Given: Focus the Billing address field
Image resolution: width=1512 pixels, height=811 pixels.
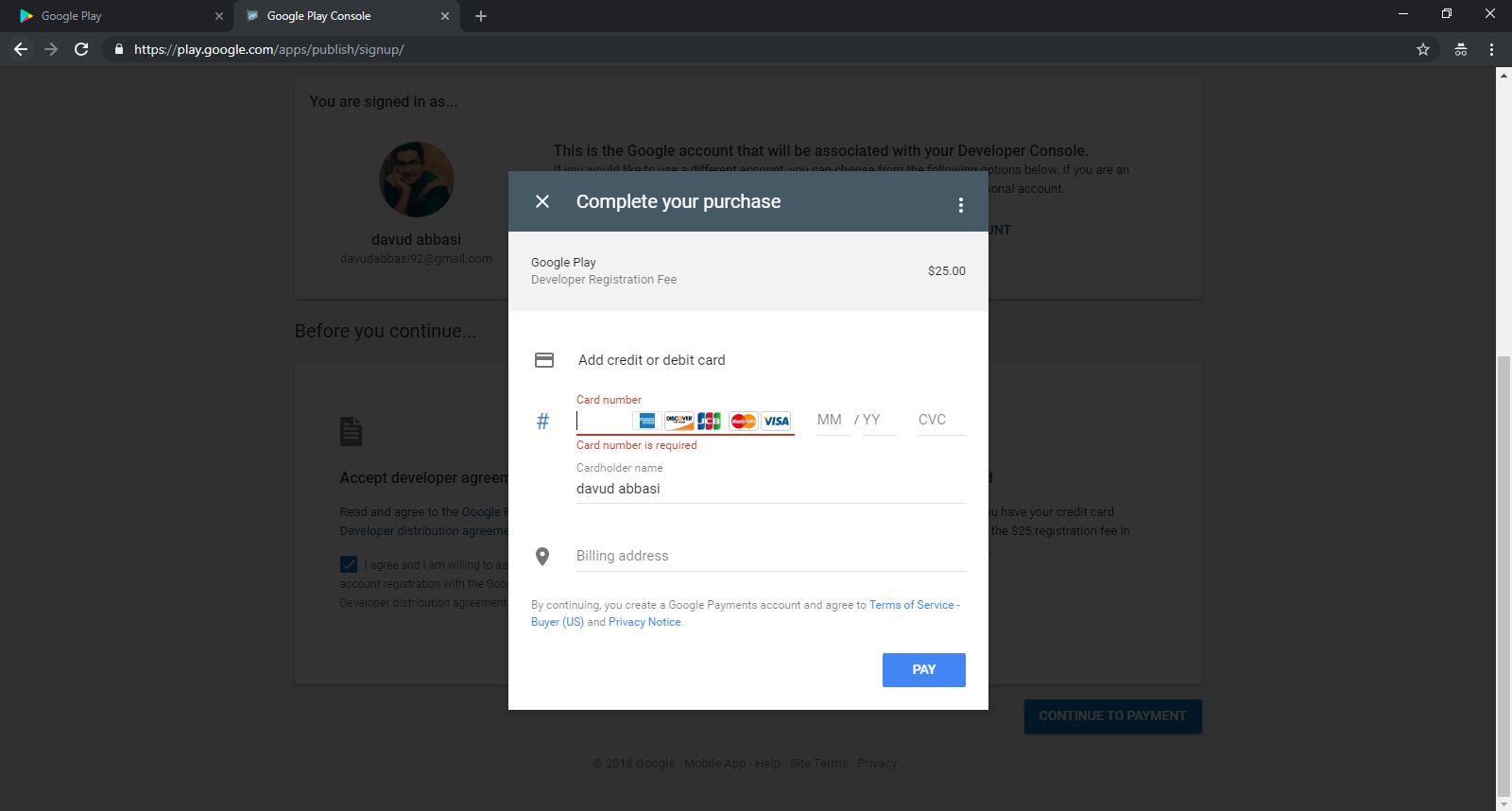Looking at the screenshot, I should [771, 556].
